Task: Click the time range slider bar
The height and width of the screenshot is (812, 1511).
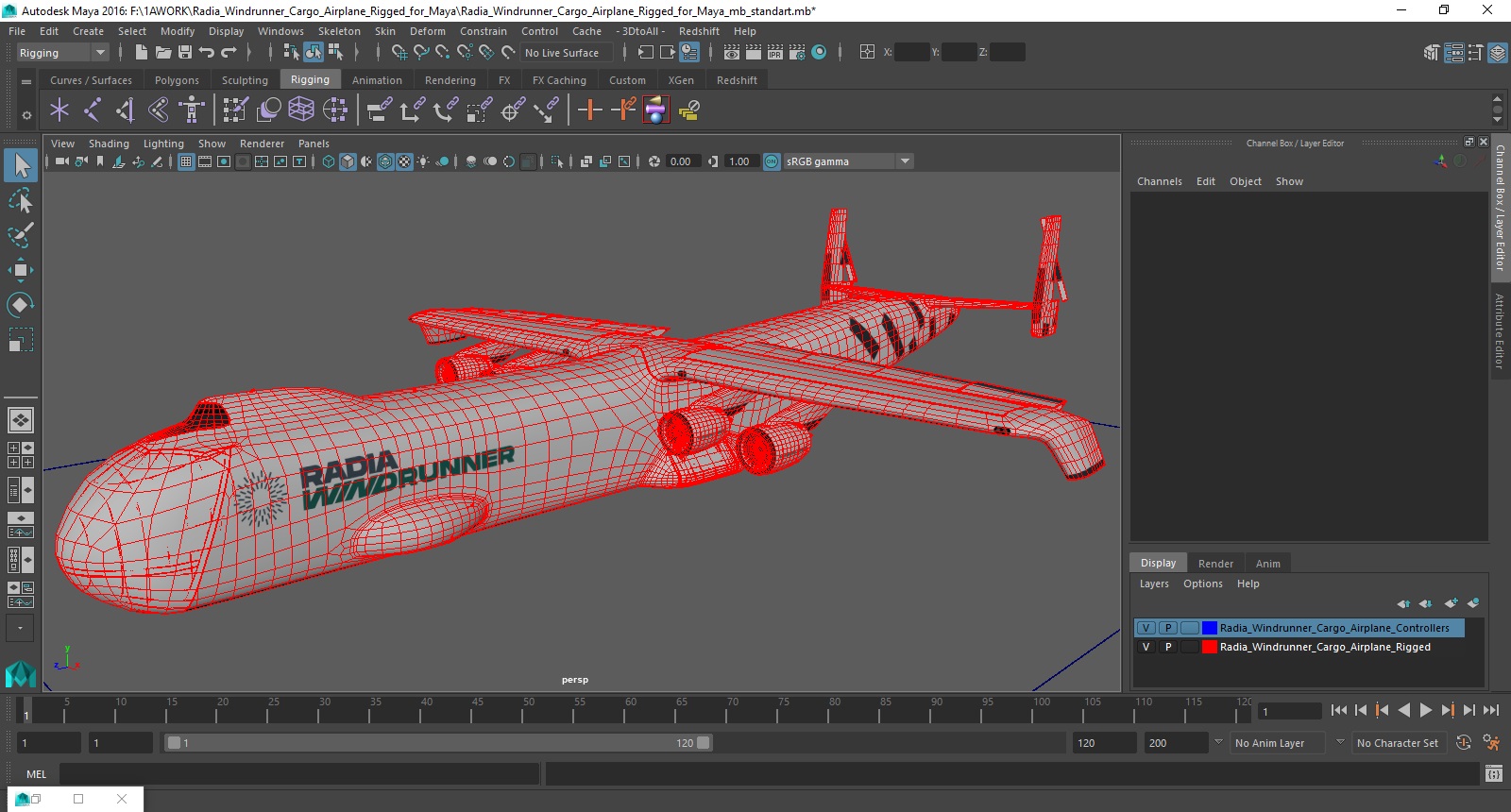Action: pyautogui.click(x=439, y=743)
